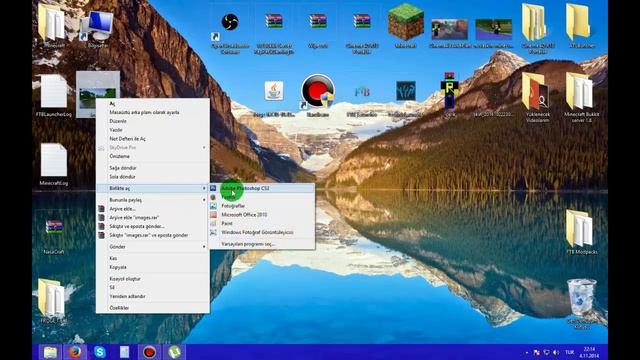Click the TUR language indicator

[569, 352]
